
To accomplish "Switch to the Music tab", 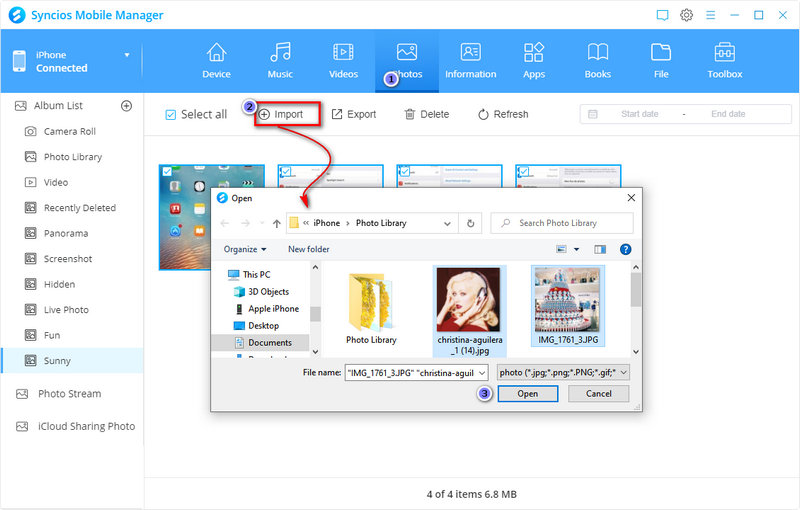I will click(280, 61).
